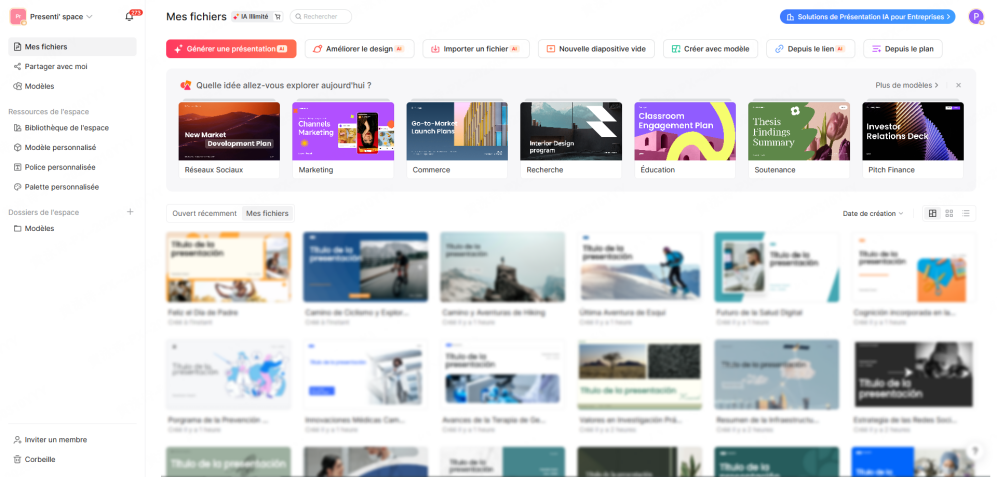Switch to list view
The width and height of the screenshot is (997, 477).
pyautogui.click(x=966, y=213)
